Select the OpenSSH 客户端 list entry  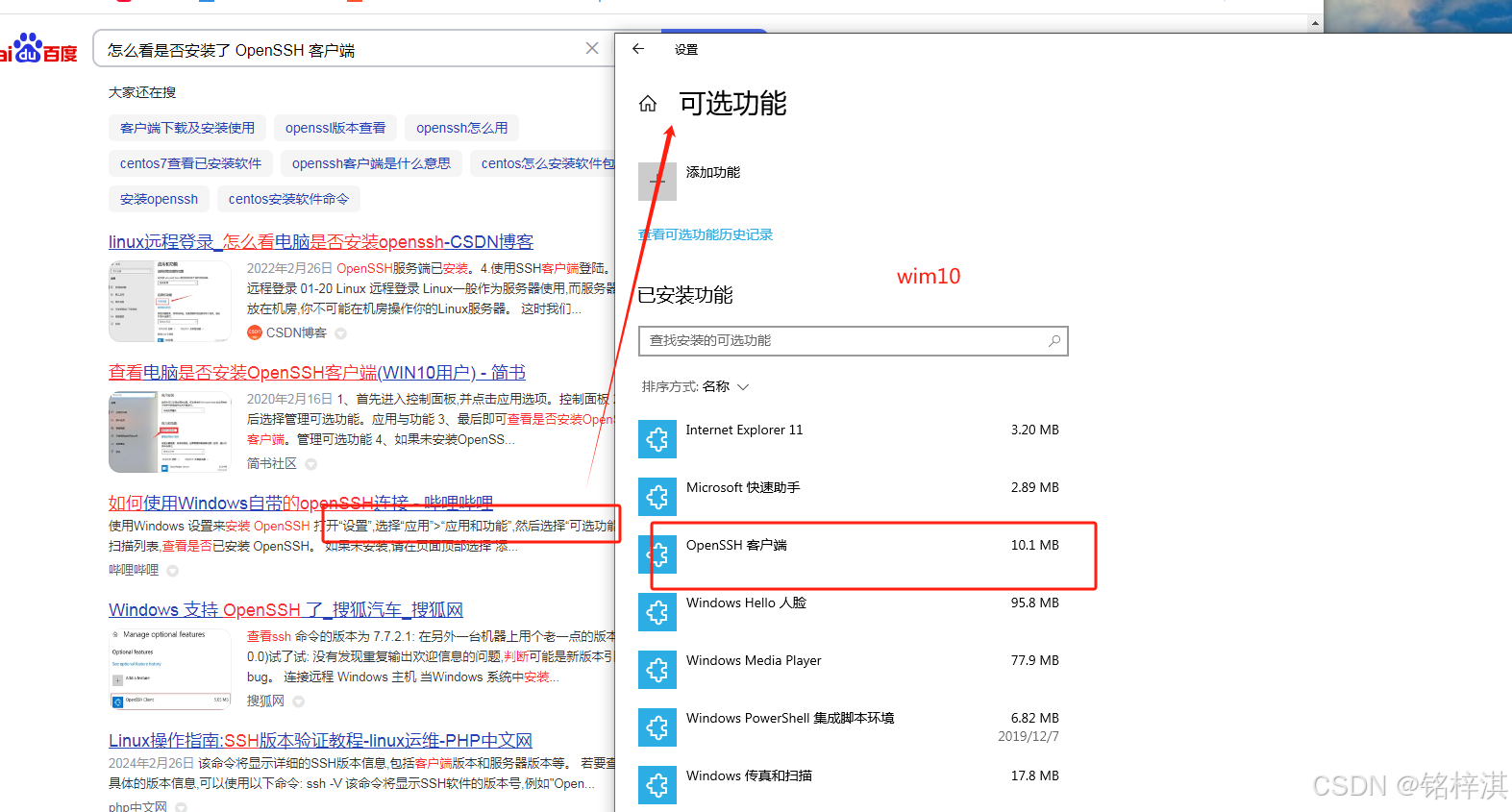click(854, 554)
